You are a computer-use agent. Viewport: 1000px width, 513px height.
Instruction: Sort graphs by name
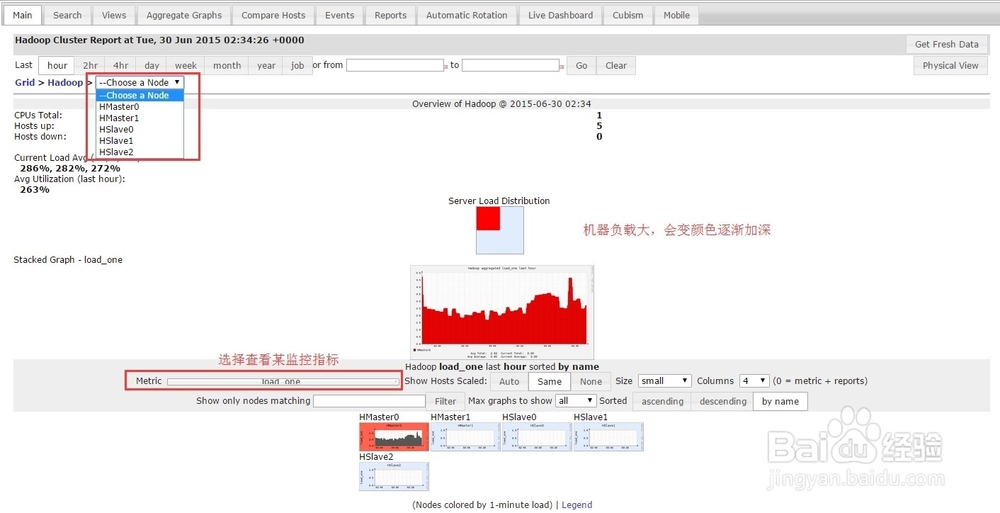780,401
